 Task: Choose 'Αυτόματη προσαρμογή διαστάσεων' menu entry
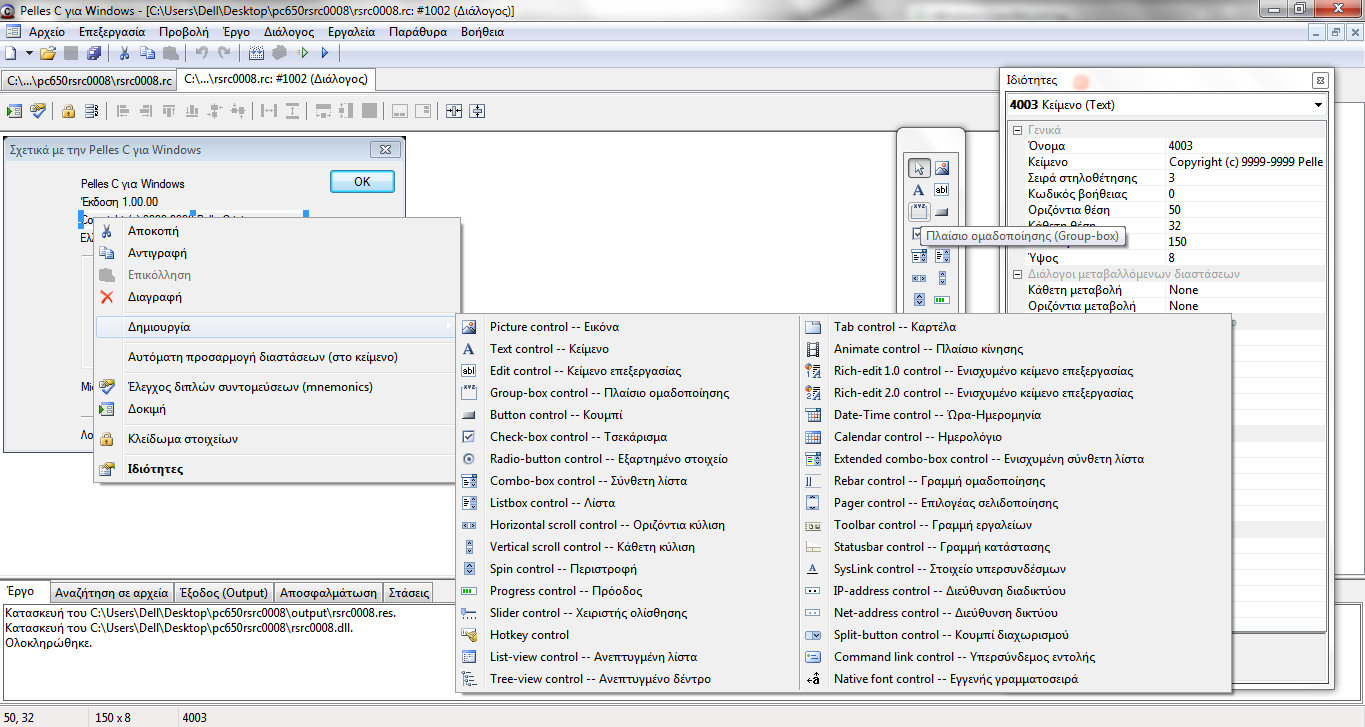click(277, 357)
